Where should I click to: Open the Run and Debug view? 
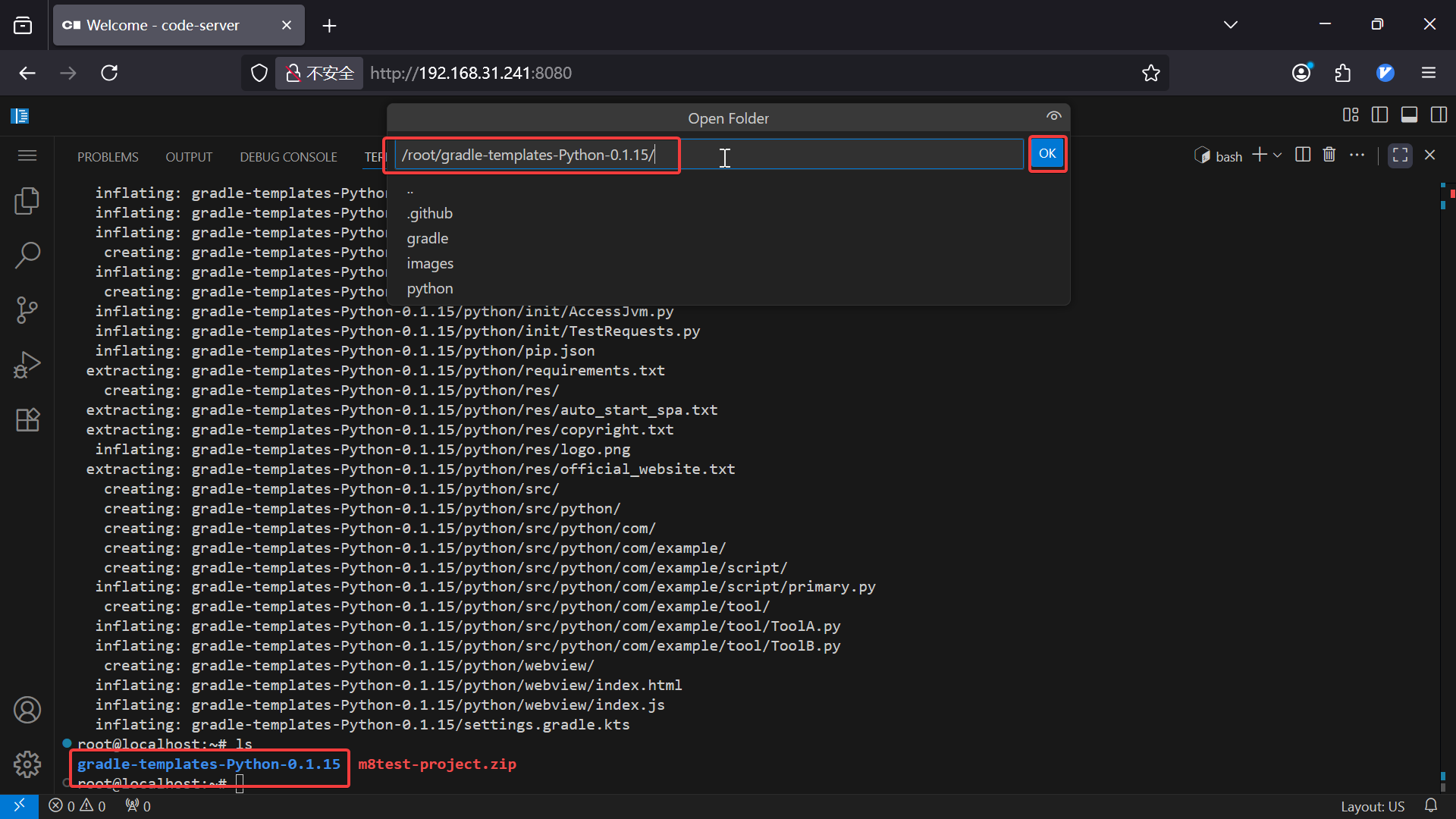tap(27, 365)
